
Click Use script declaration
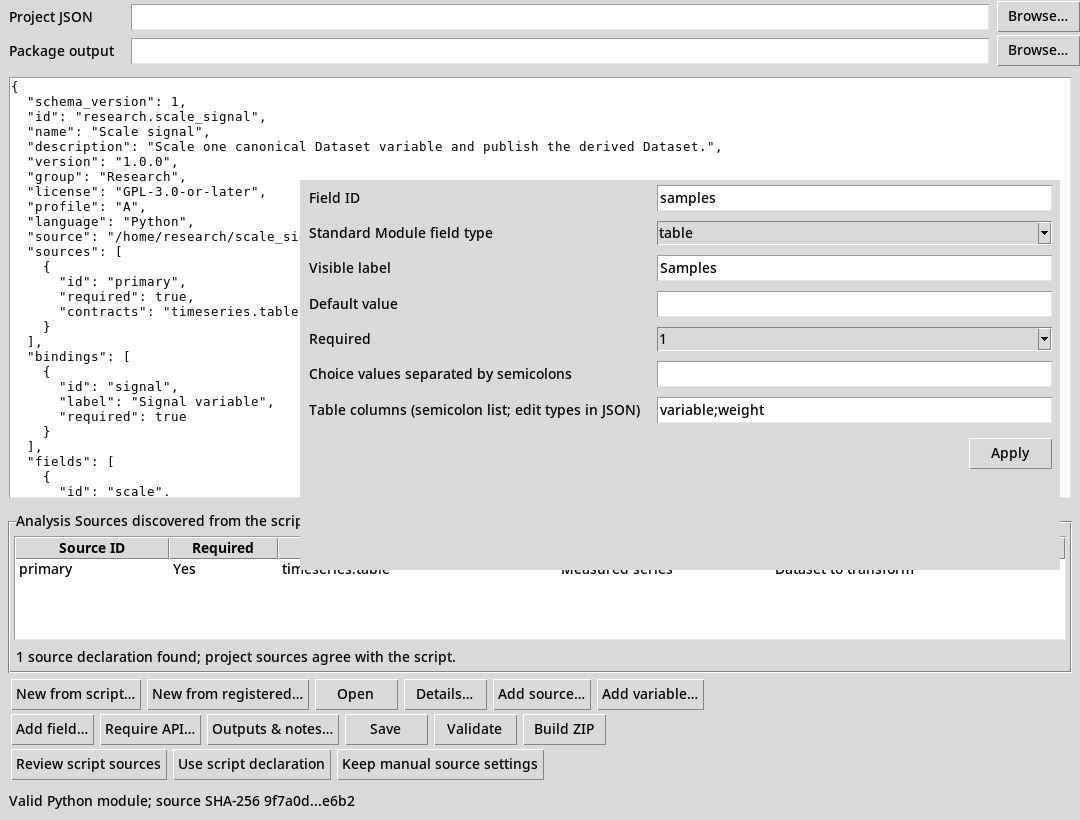point(251,765)
